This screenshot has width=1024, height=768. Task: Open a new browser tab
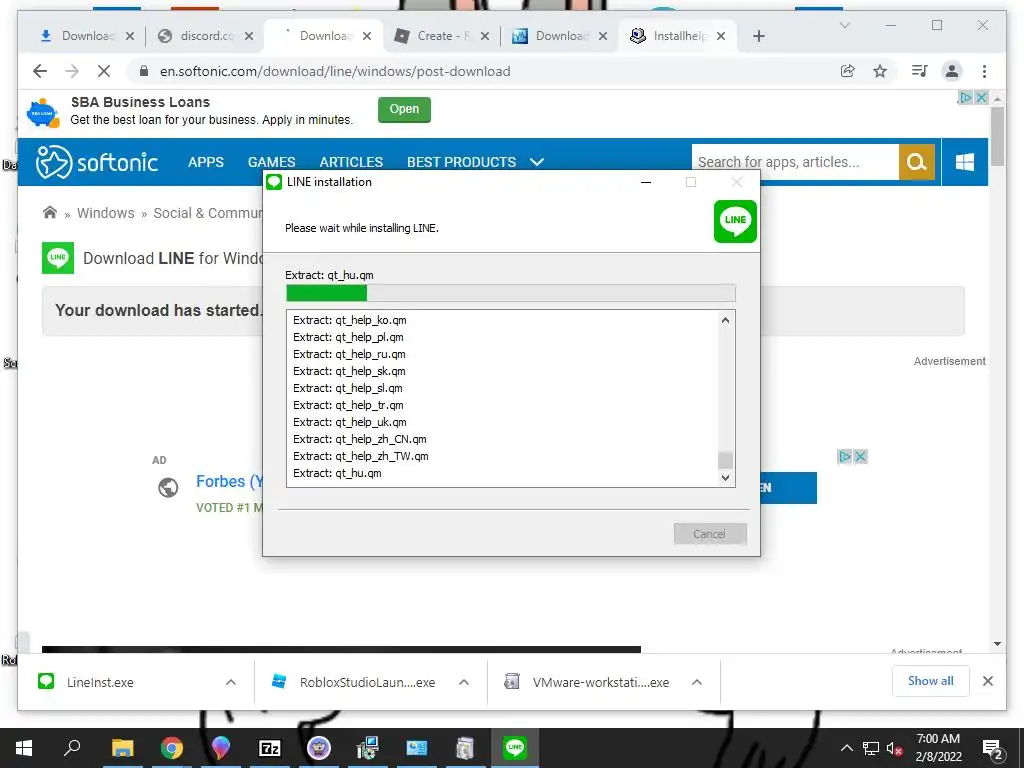pos(758,36)
